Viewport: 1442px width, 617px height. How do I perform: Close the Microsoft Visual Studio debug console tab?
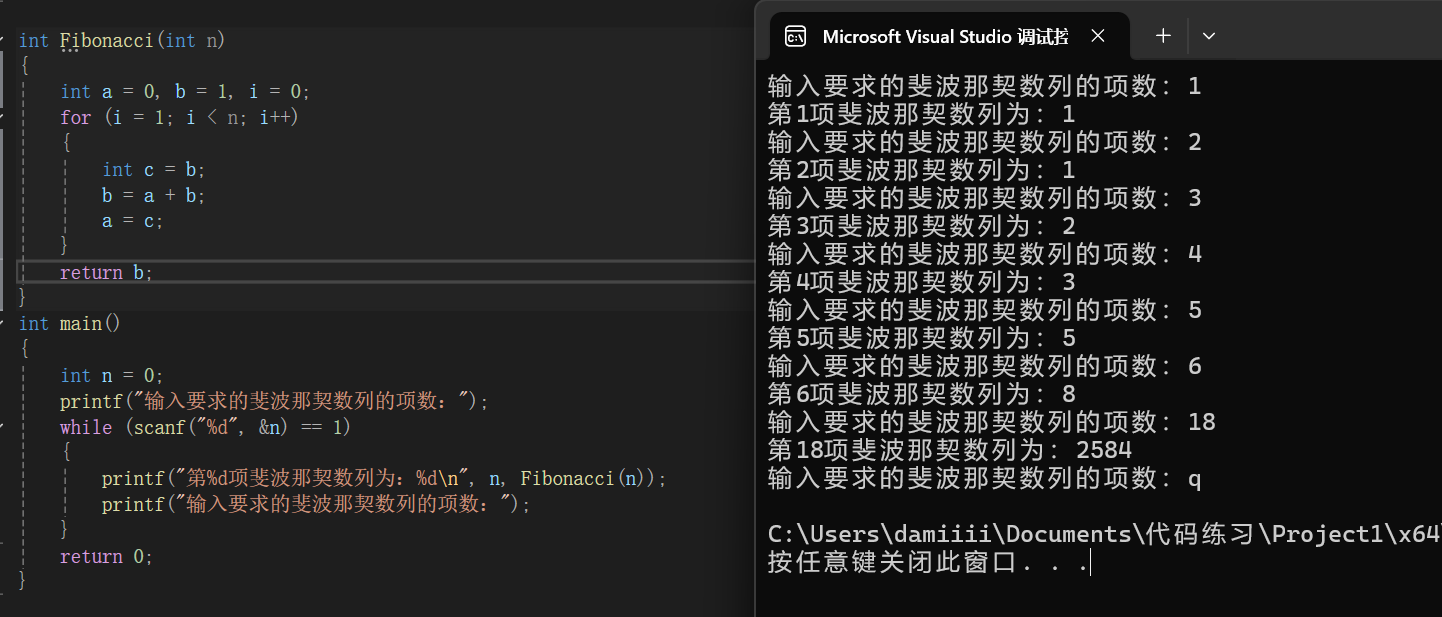click(x=1098, y=36)
